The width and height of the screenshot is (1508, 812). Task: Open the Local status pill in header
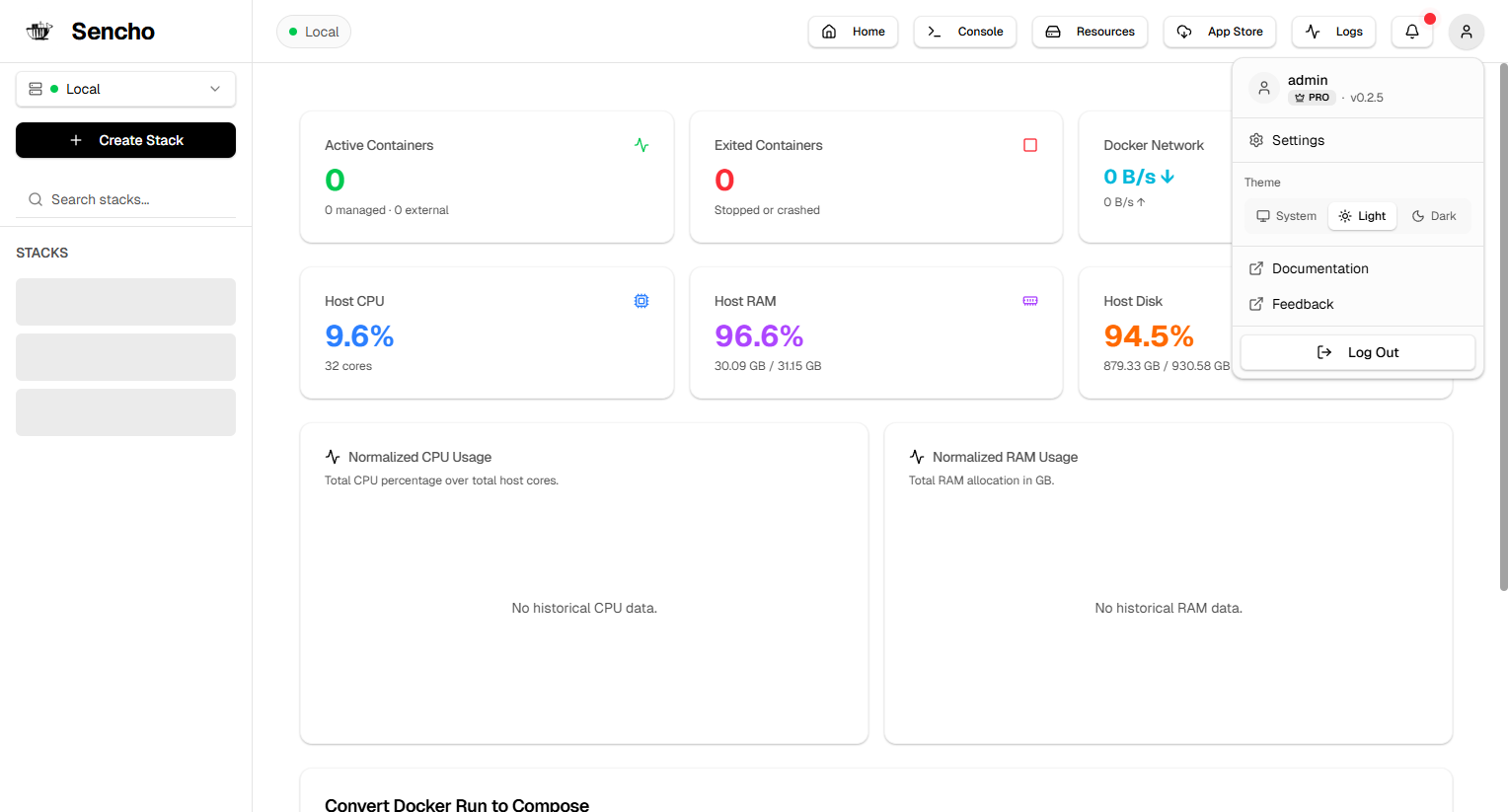[x=314, y=32]
